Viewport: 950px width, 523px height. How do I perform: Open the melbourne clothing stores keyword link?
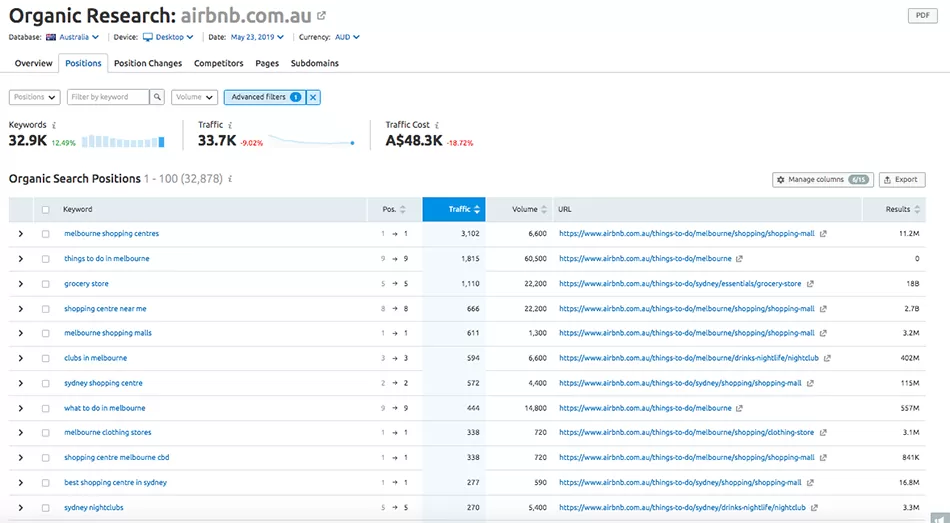[108, 433]
